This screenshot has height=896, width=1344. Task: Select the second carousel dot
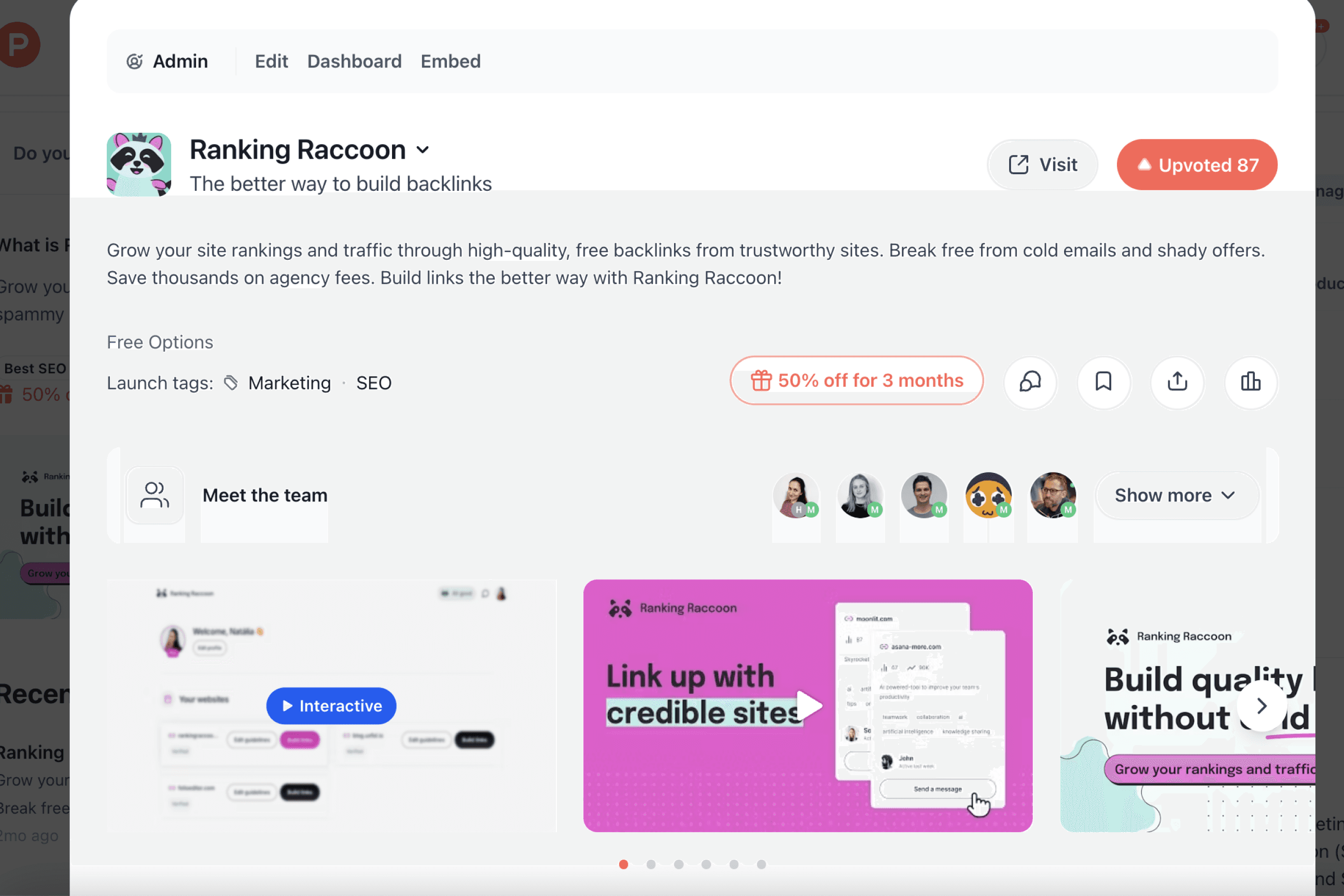point(651,864)
